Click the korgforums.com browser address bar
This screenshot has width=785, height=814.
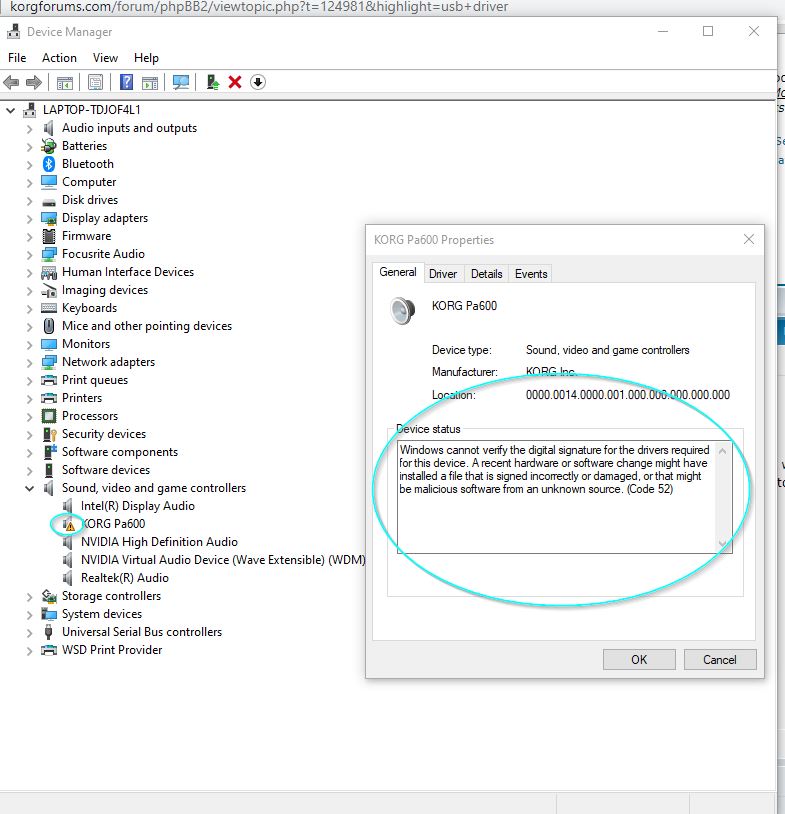pyautogui.click(x=260, y=7)
